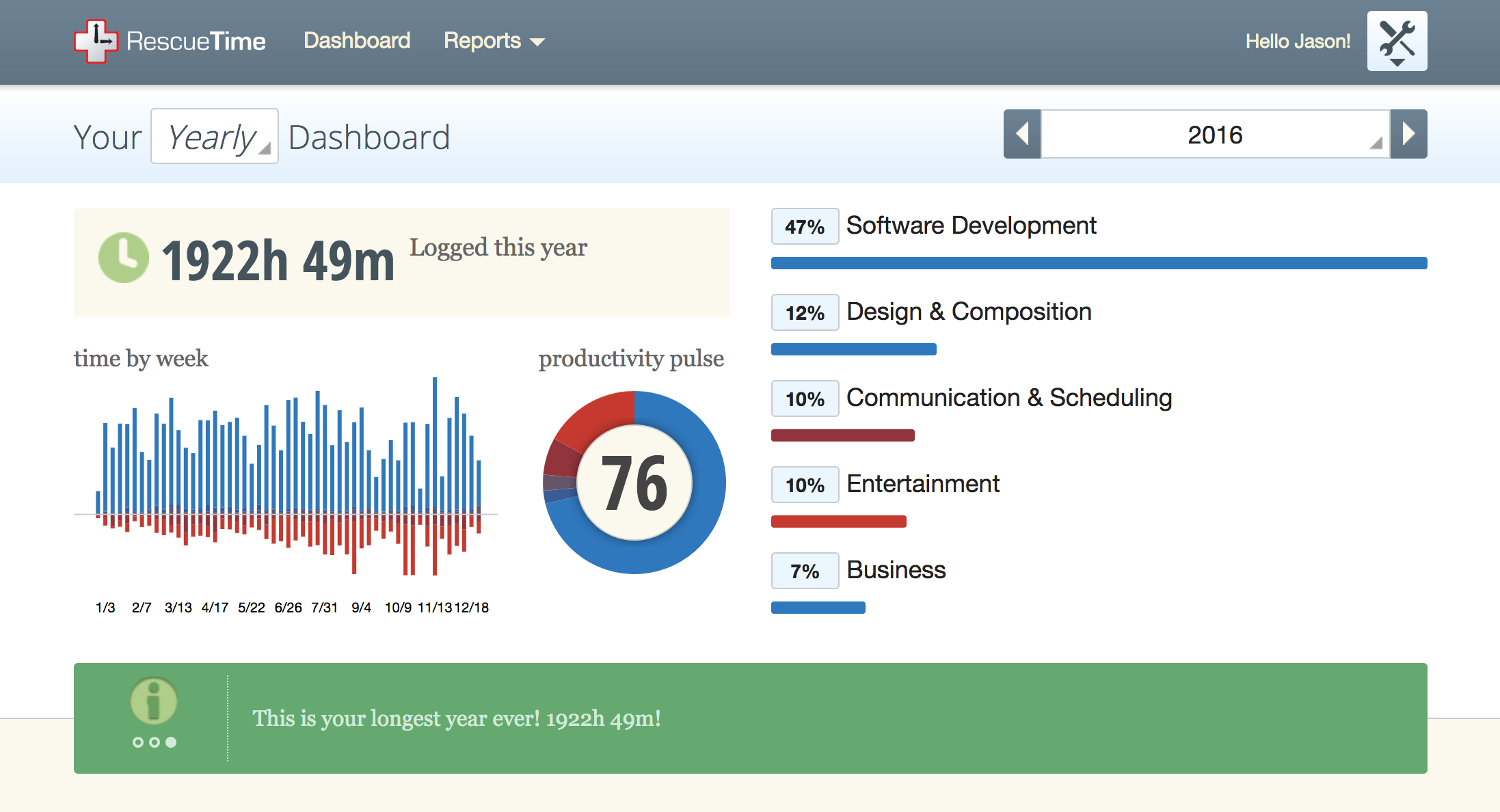Open the 2016 year selector dropdown
The height and width of the screenshot is (812, 1500).
point(1215,134)
